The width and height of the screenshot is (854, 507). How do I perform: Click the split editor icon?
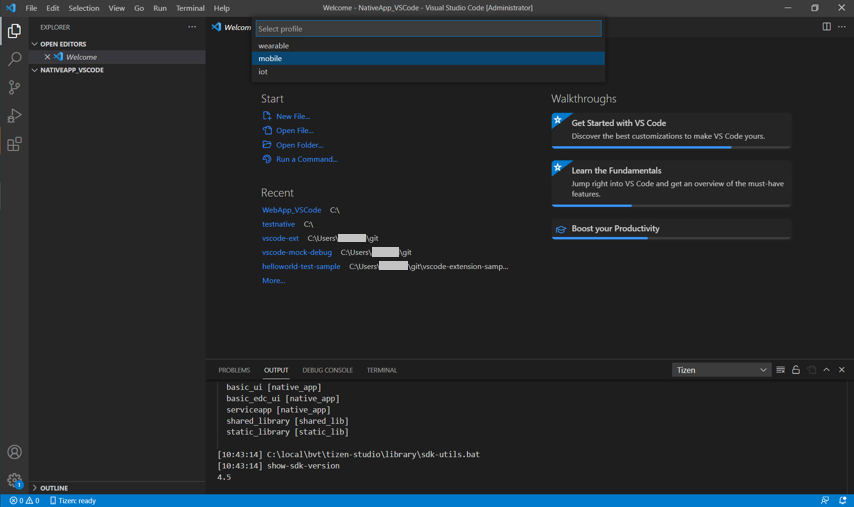click(826, 27)
